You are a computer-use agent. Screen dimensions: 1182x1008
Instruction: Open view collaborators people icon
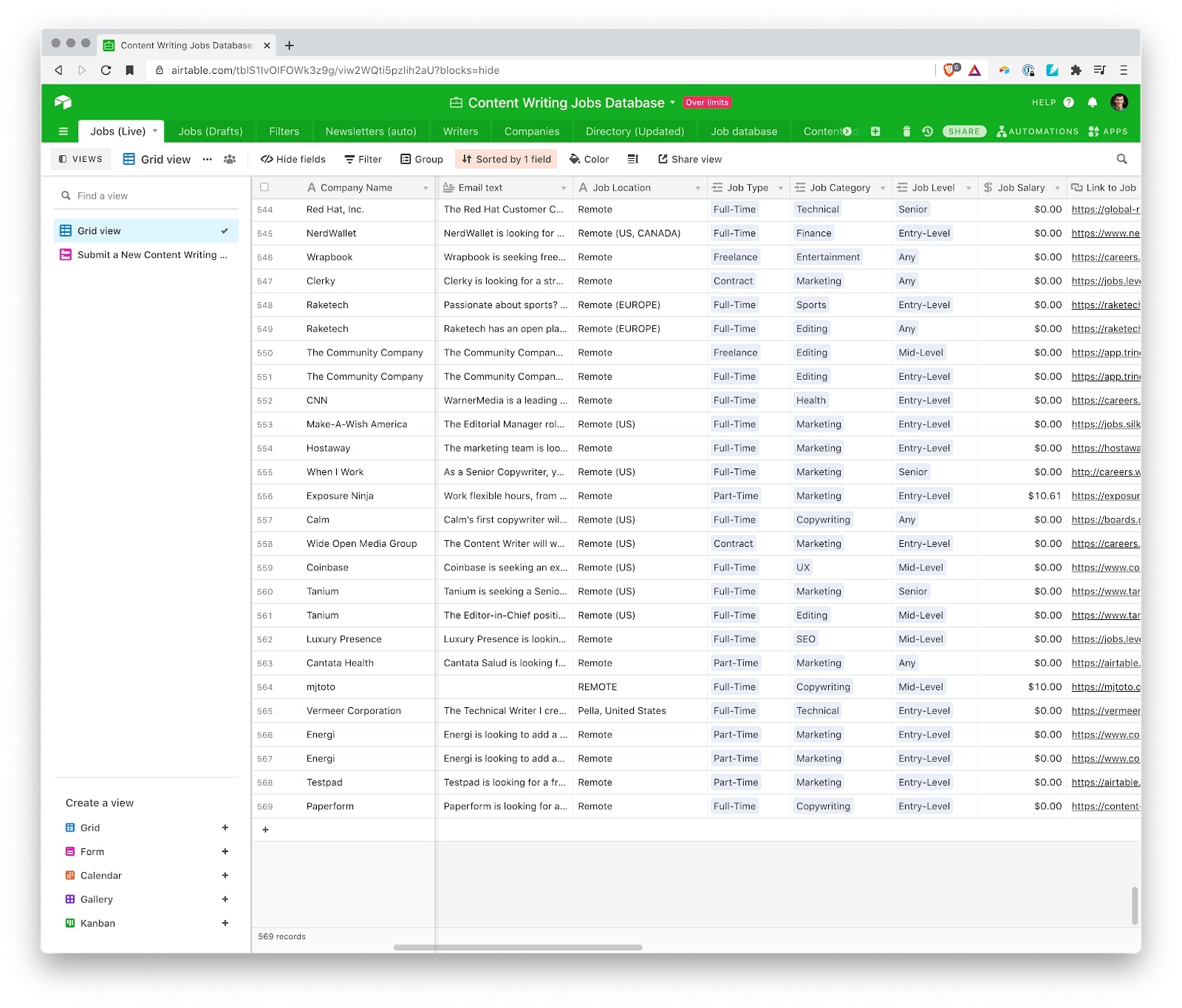tap(230, 159)
